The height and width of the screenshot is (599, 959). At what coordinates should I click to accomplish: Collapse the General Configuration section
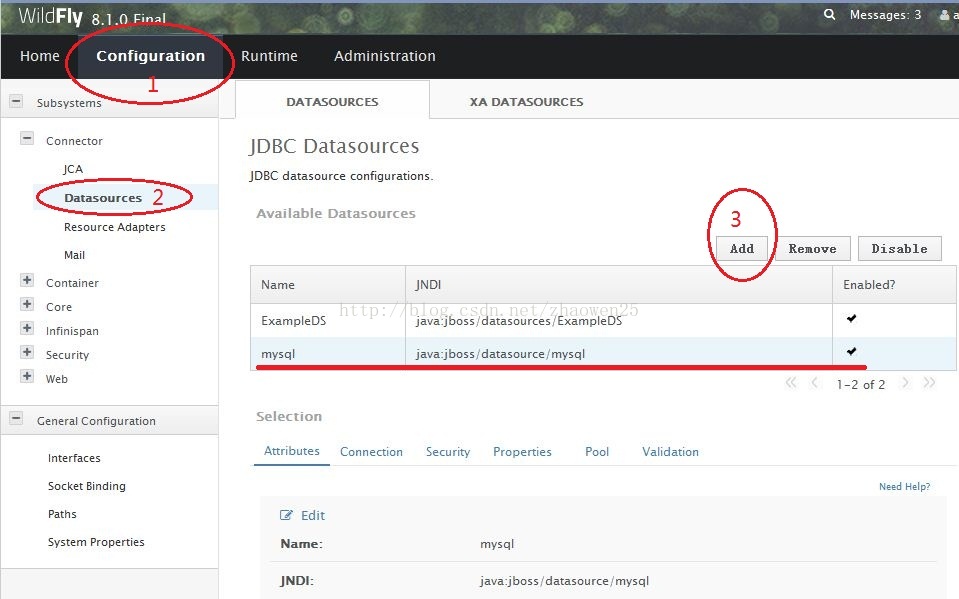[17, 419]
